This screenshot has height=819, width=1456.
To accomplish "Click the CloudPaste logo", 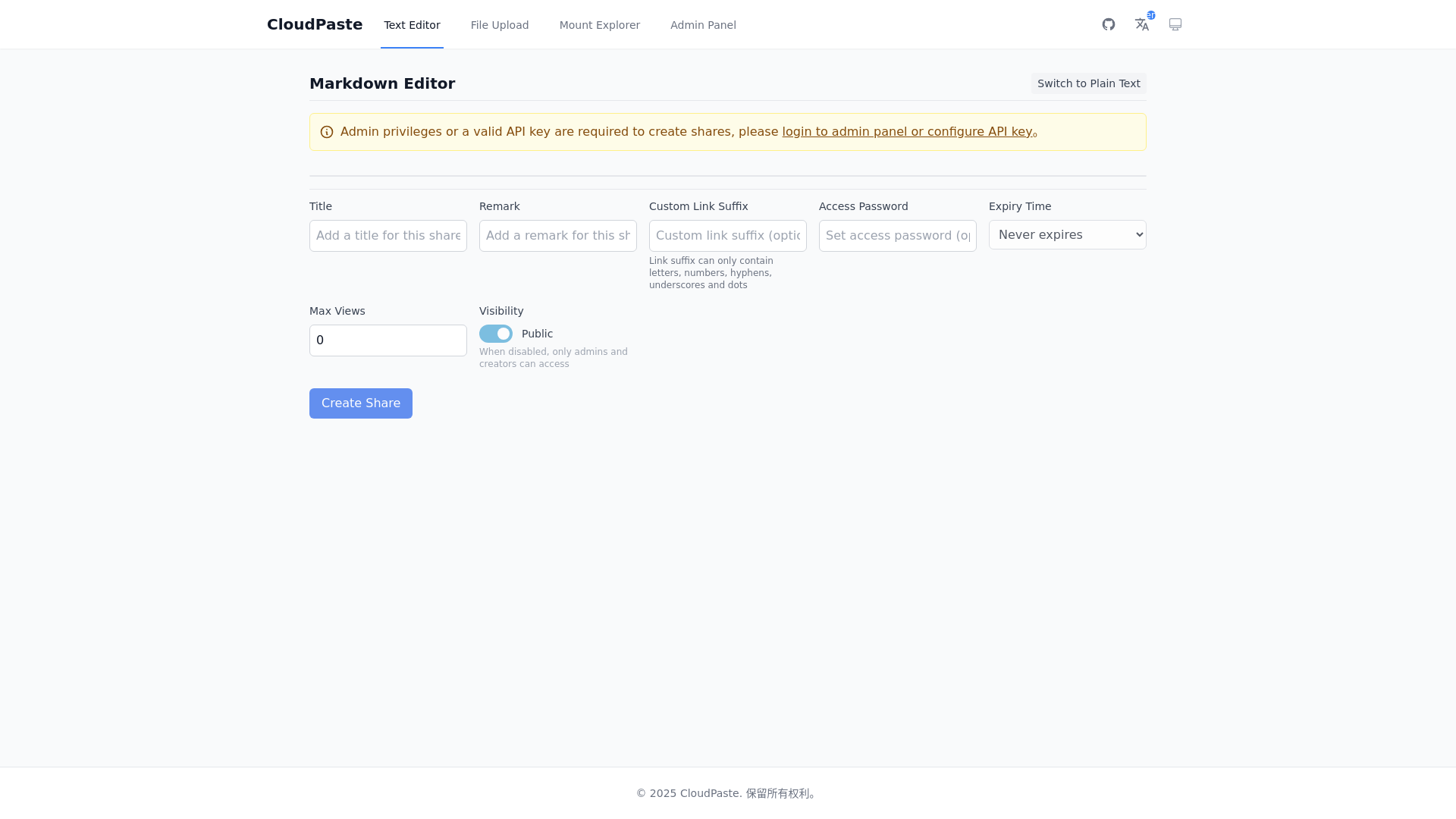I will pyautogui.click(x=315, y=24).
